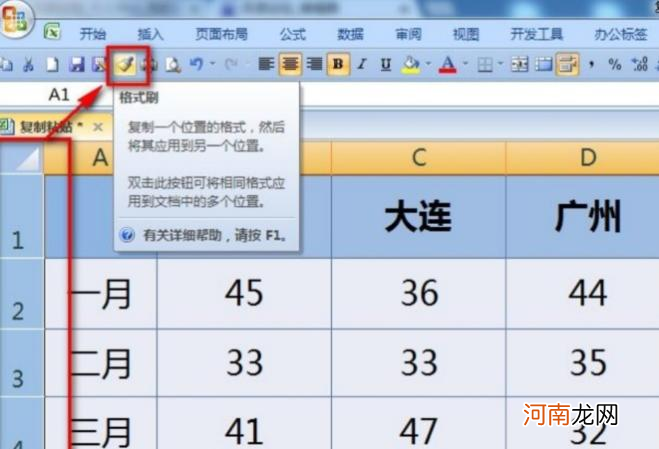The height and width of the screenshot is (449, 659).
Task: Click the formula bar input area
Action: [x=479, y=95]
